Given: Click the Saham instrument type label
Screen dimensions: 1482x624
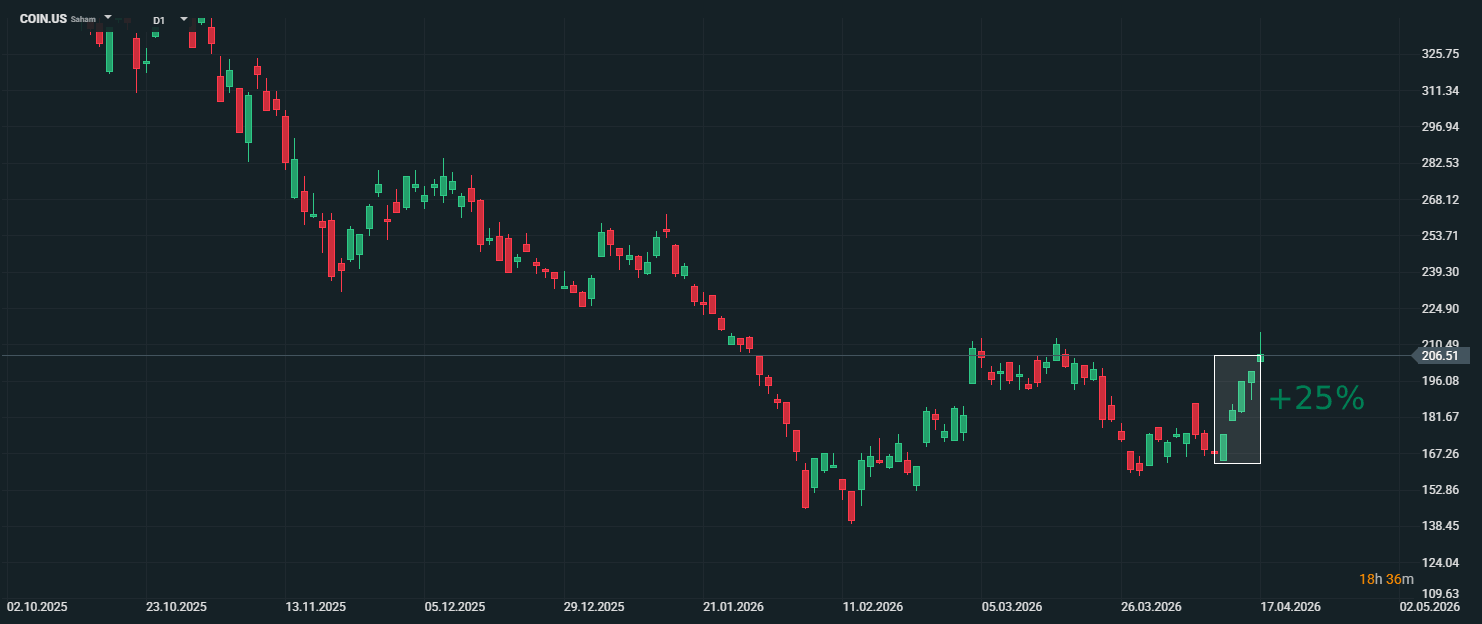Looking at the screenshot, I should 83,20.
